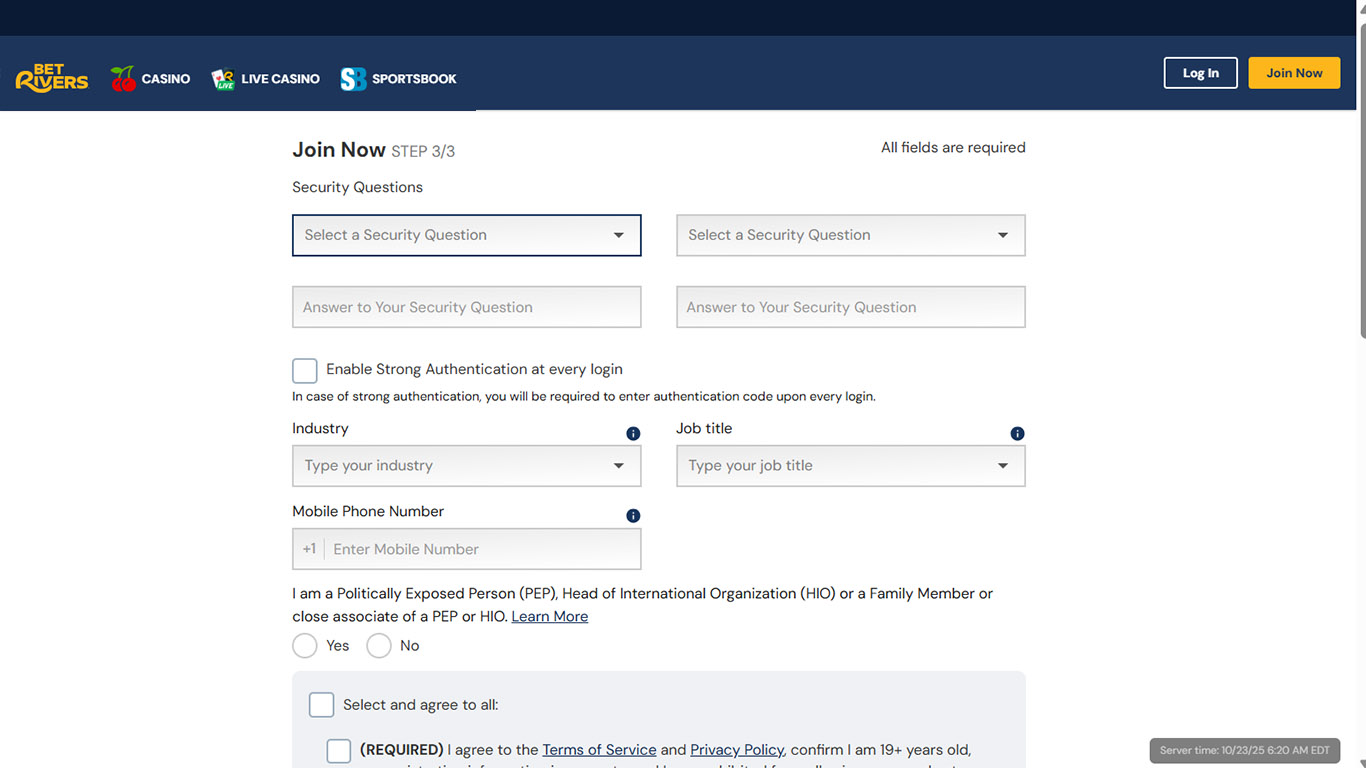1366x768 pixels.
Task: Open the first Security Question dropdown
Action: click(x=466, y=235)
